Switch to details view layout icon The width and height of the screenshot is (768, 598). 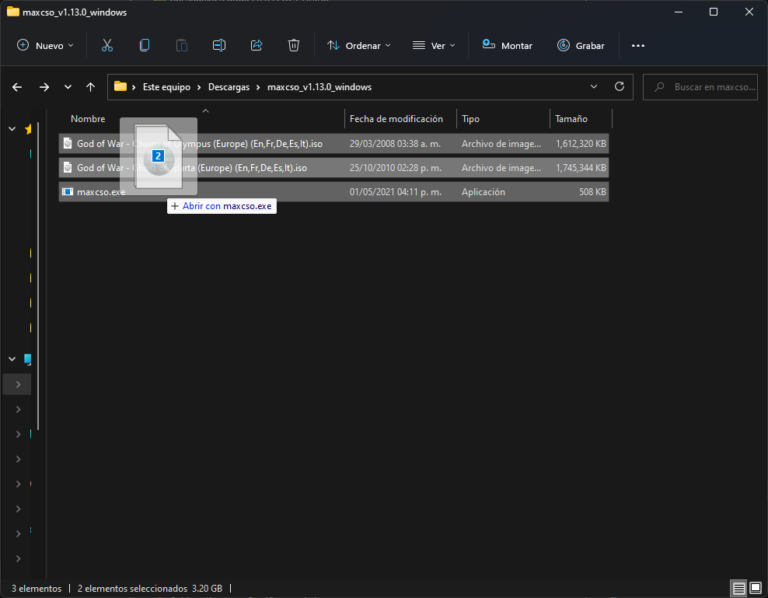(x=738, y=588)
